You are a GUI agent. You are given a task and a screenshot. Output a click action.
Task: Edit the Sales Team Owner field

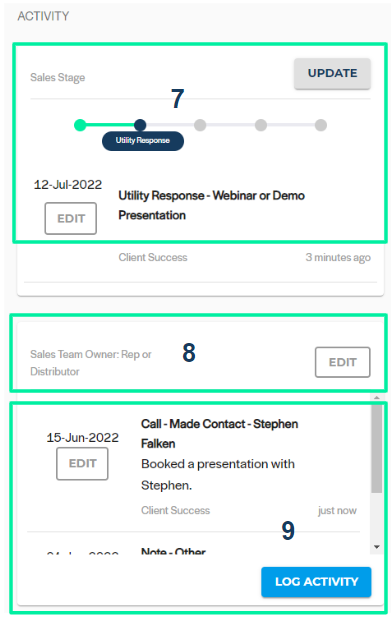tap(342, 362)
